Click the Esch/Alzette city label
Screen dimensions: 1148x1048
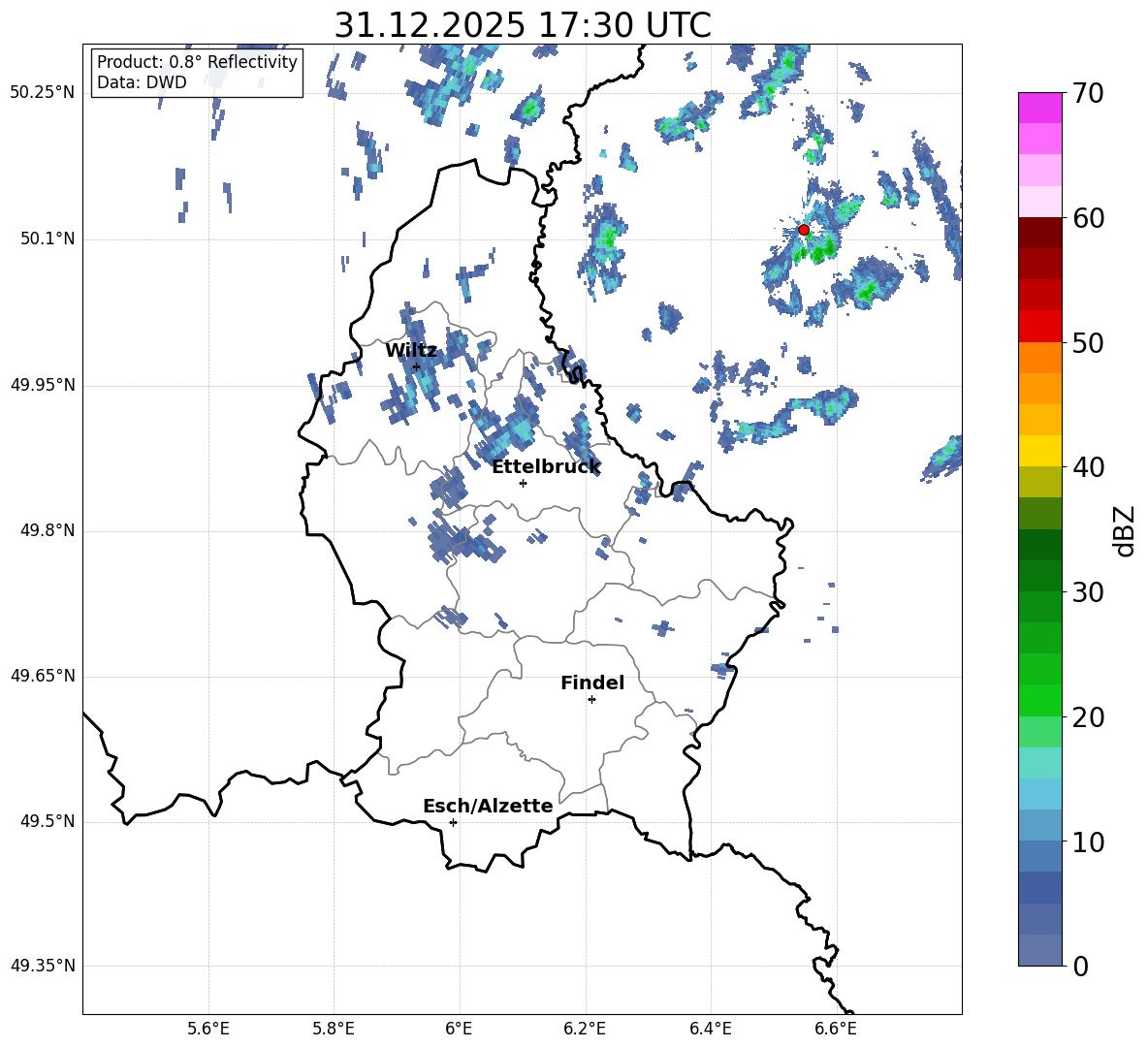coord(488,807)
